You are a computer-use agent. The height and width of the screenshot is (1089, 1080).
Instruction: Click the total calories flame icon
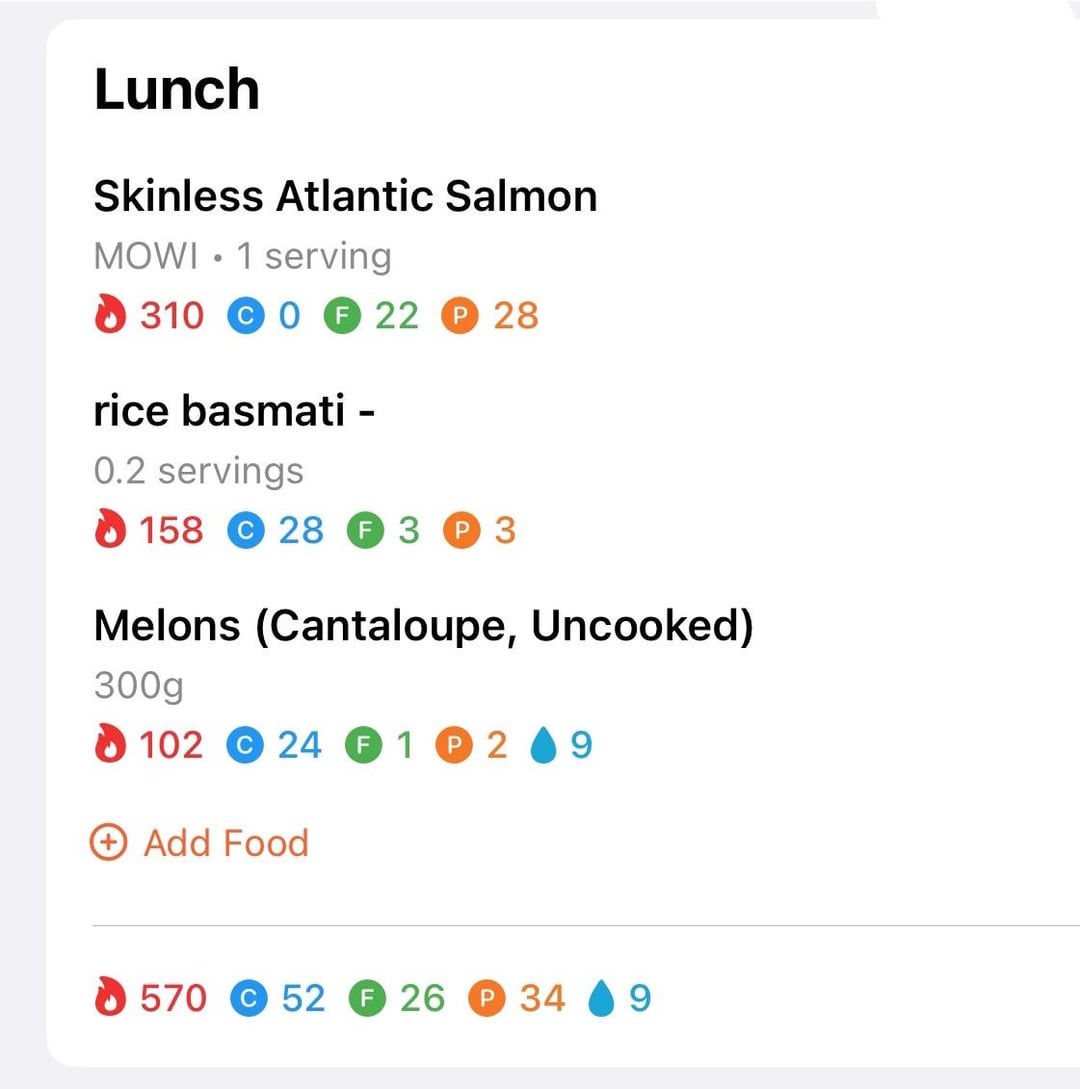[x=110, y=997]
